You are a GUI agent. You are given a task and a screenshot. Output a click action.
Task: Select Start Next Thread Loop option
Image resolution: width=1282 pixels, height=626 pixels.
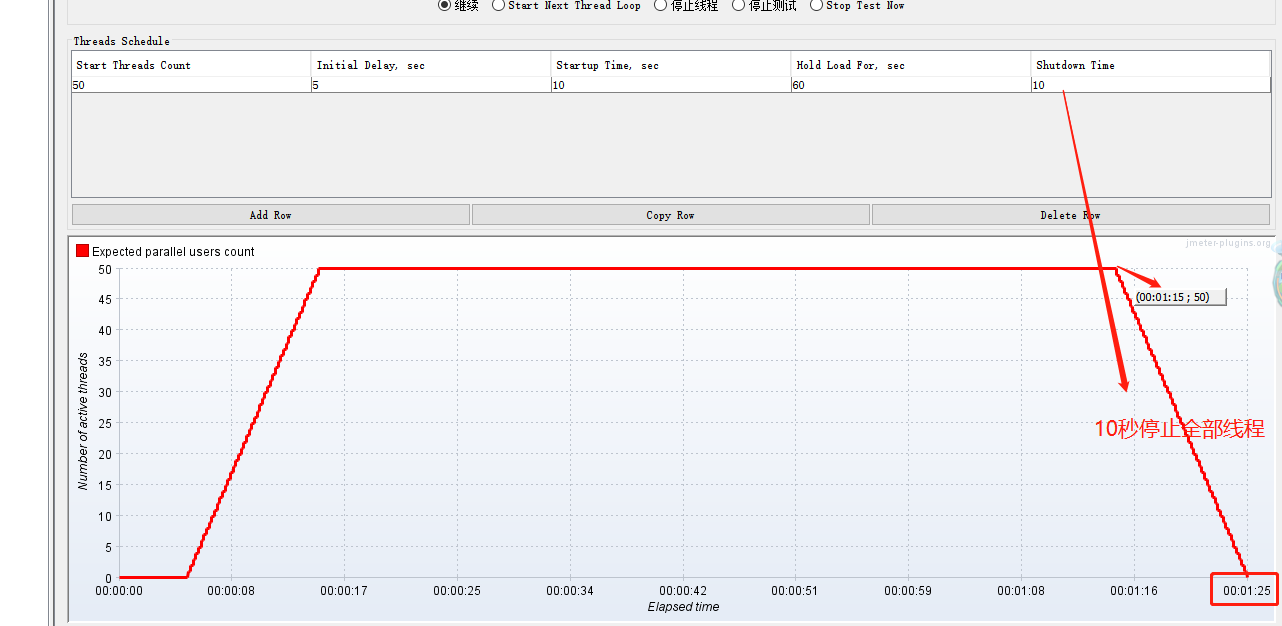(x=566, y=5)
